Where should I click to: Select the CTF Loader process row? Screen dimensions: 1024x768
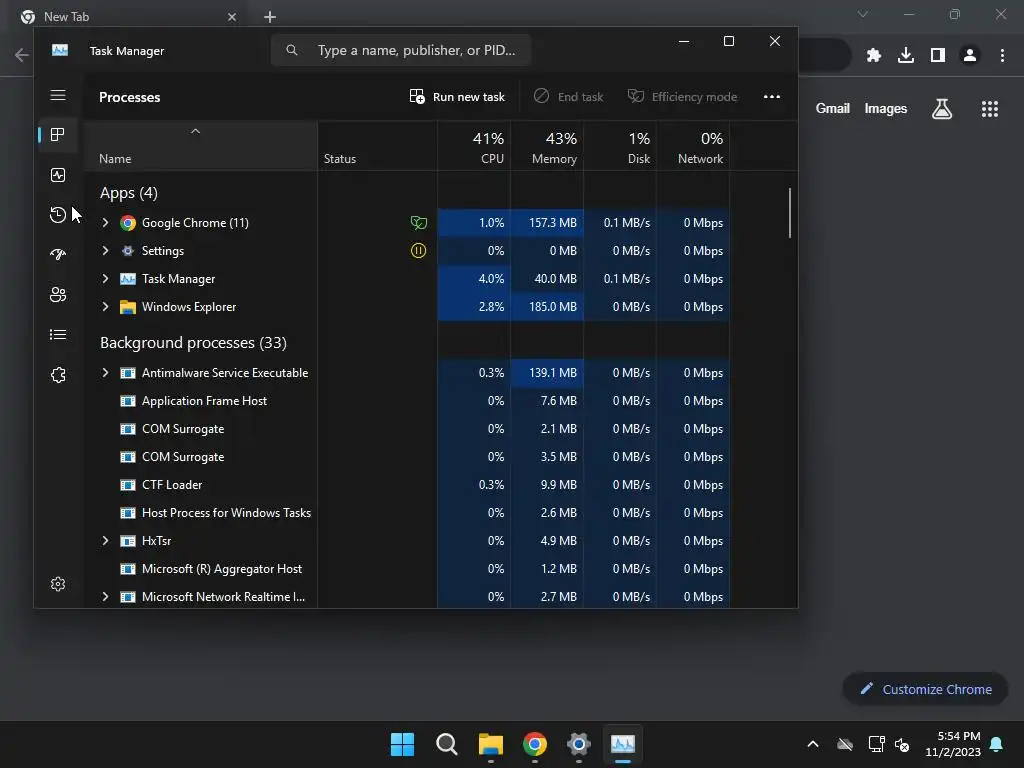(x=406, y=485)
